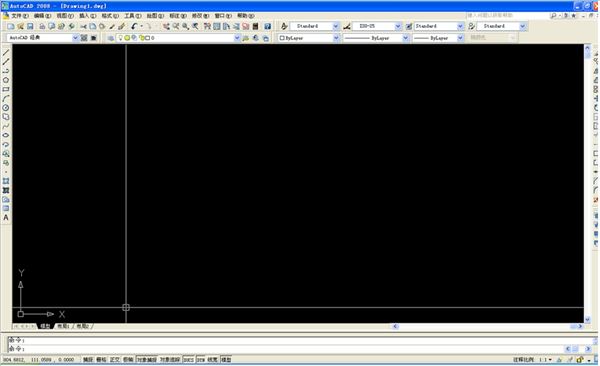The image size is (600, 366).
Task: Select the Spline tool
Action: tap(6, 126)
